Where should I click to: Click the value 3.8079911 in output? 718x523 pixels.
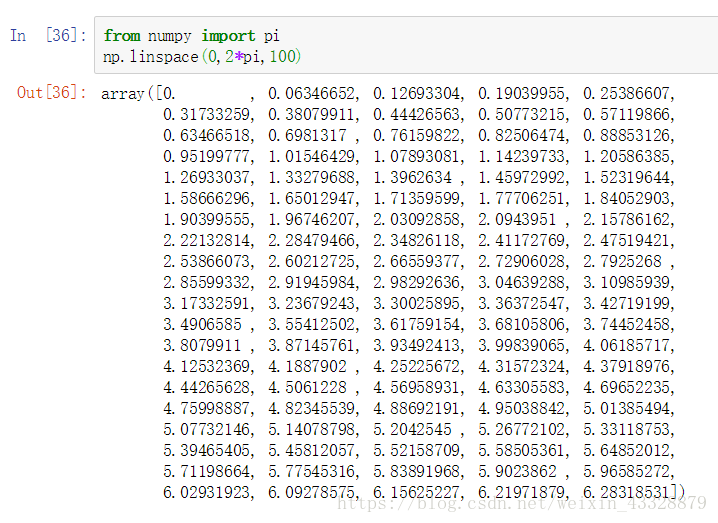[x=202, y=346]
